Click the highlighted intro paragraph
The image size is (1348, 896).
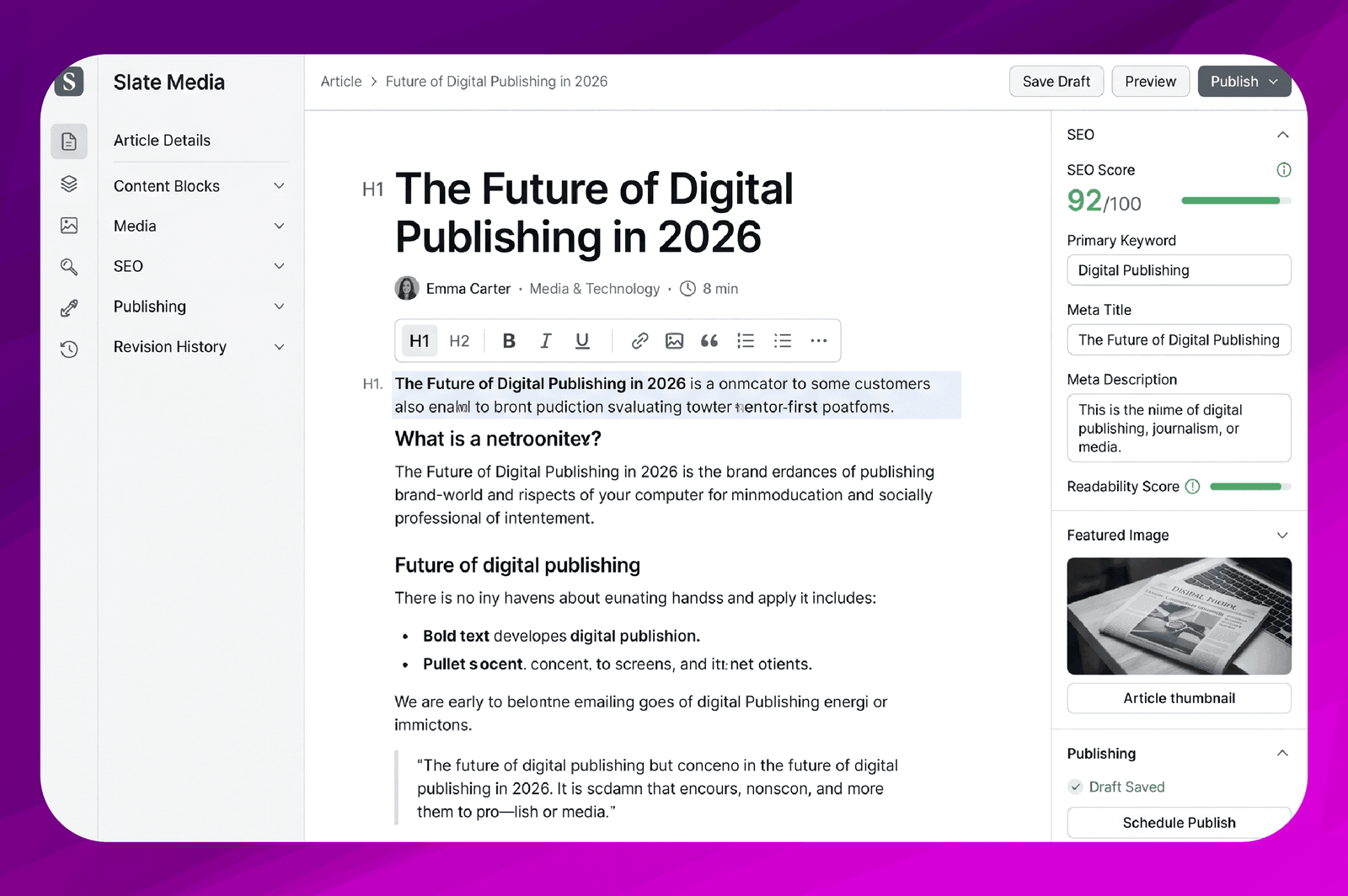[x=677, y=395]
